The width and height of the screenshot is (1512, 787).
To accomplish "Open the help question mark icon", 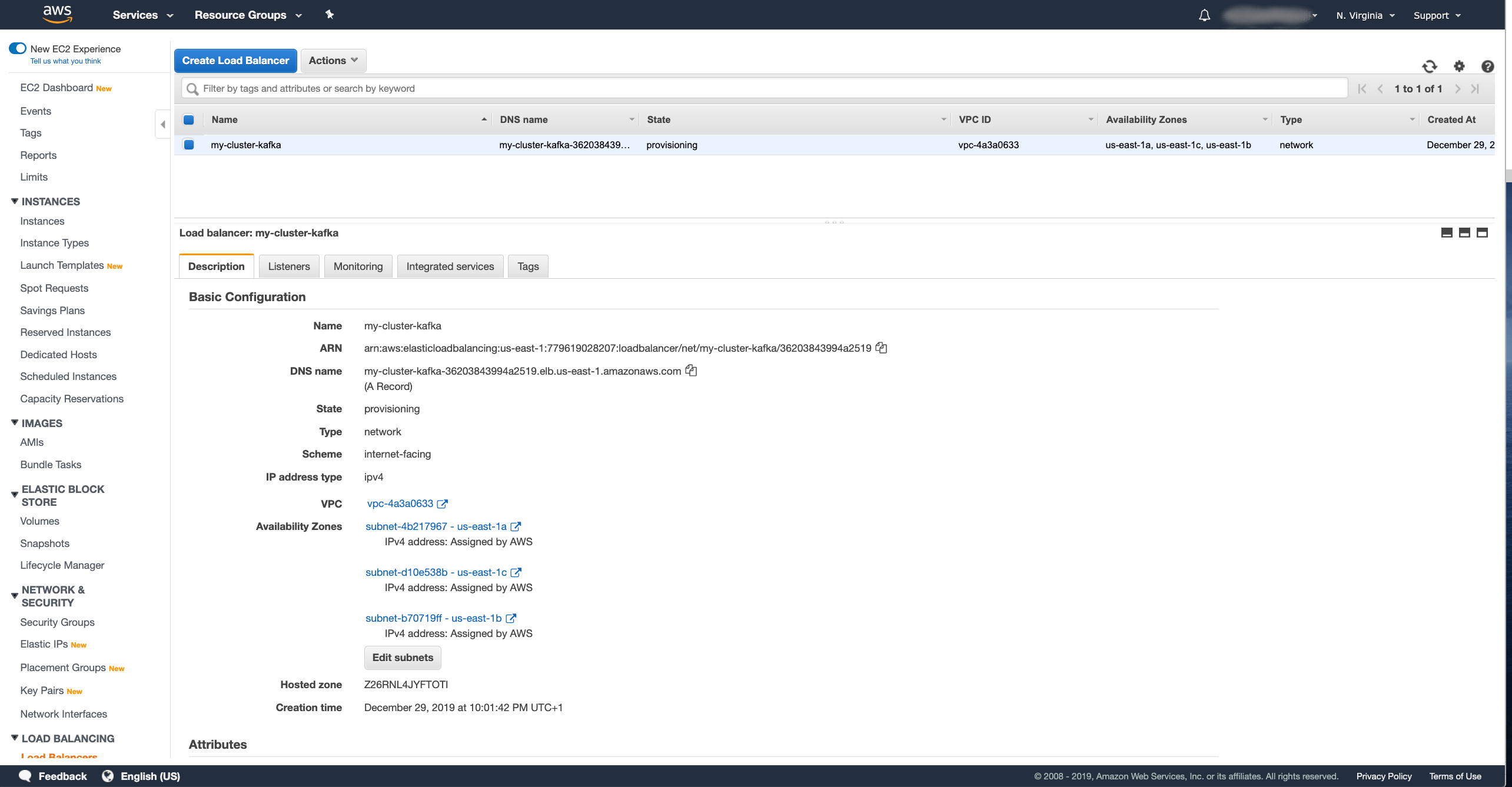I will click(x=1488, y=66).
